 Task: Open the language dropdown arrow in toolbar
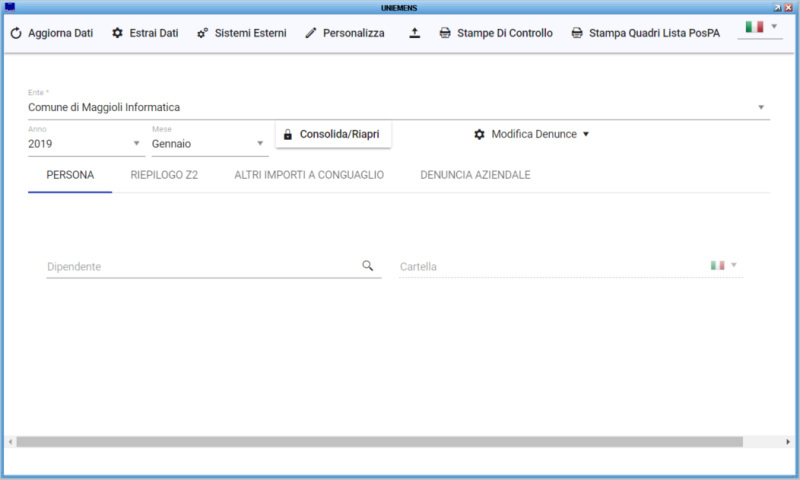tap(774, 27)
